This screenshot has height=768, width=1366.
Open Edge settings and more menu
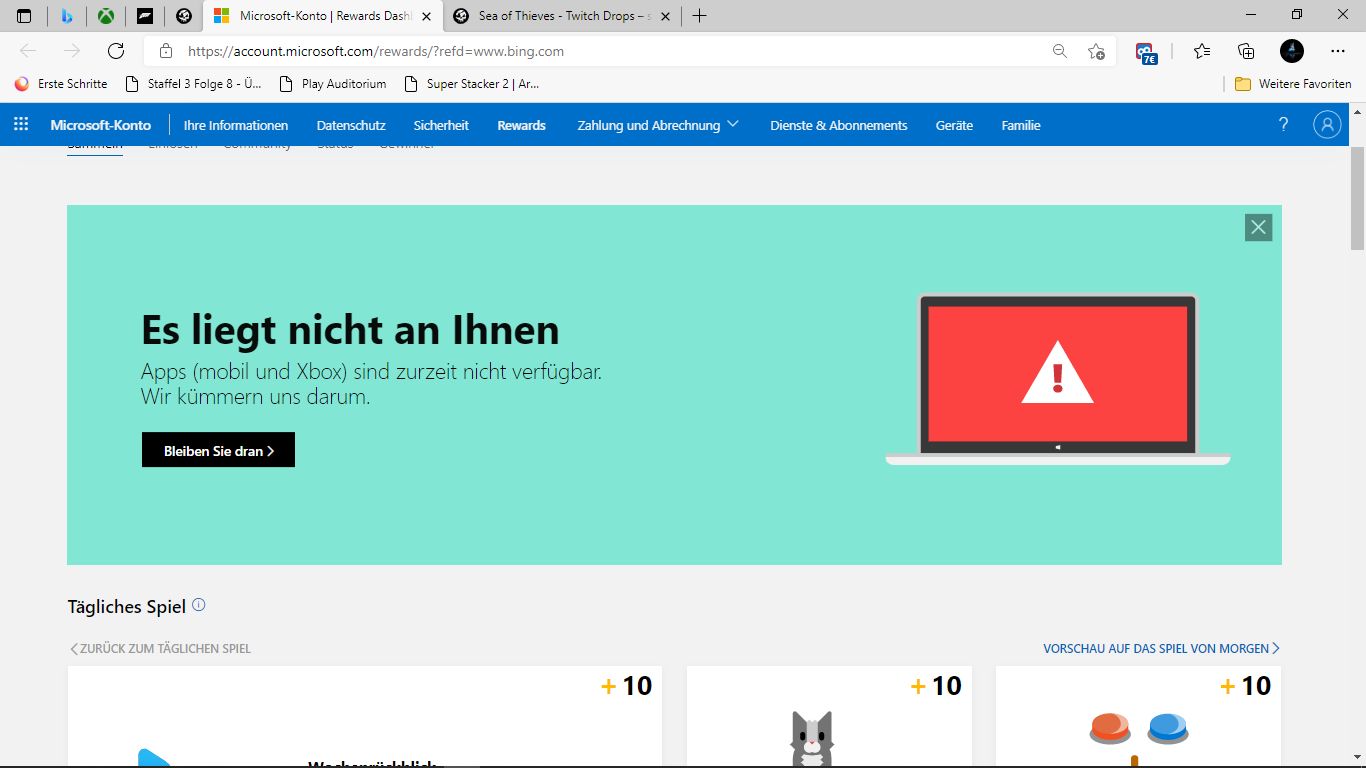1337,51
